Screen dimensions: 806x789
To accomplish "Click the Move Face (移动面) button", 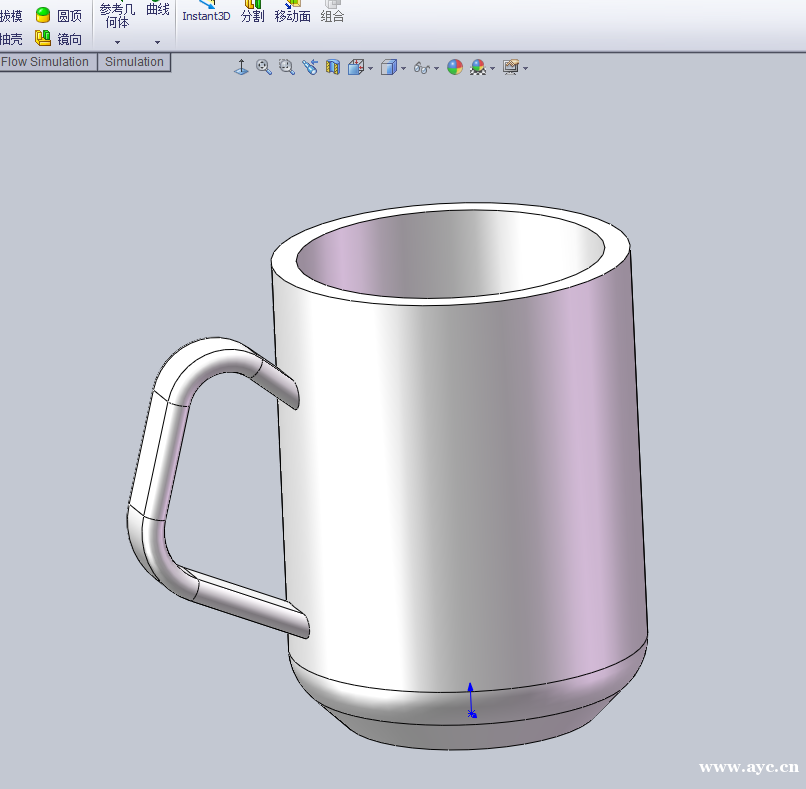I will (x=292, y=11).
